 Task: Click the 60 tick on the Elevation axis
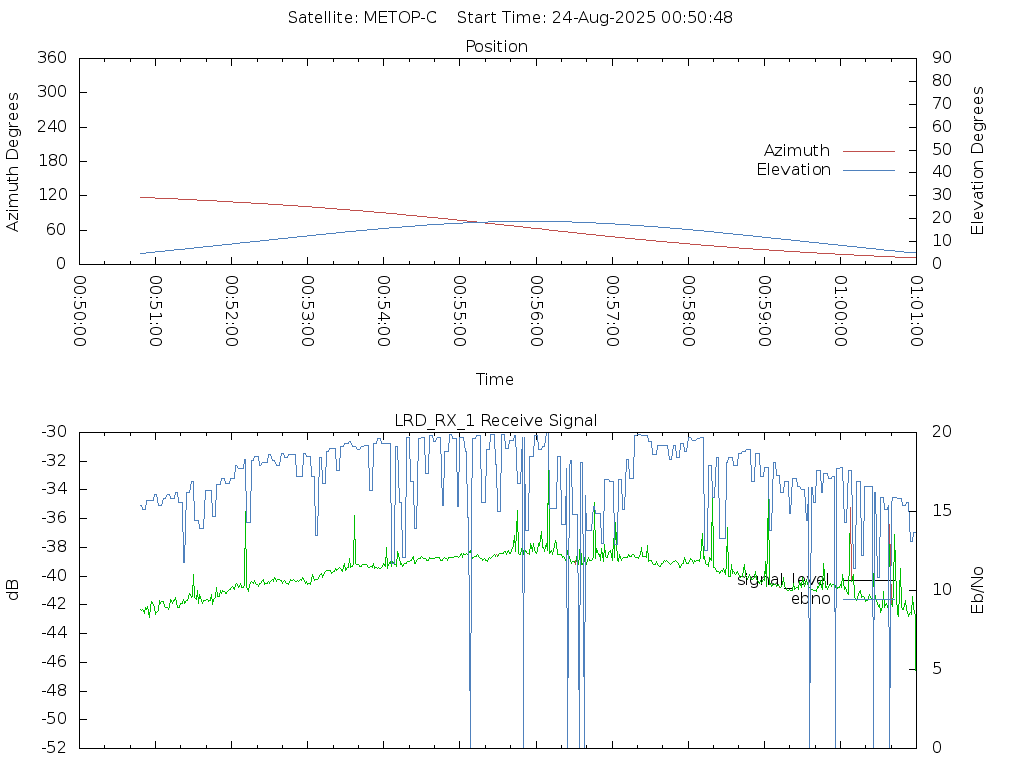942,126
